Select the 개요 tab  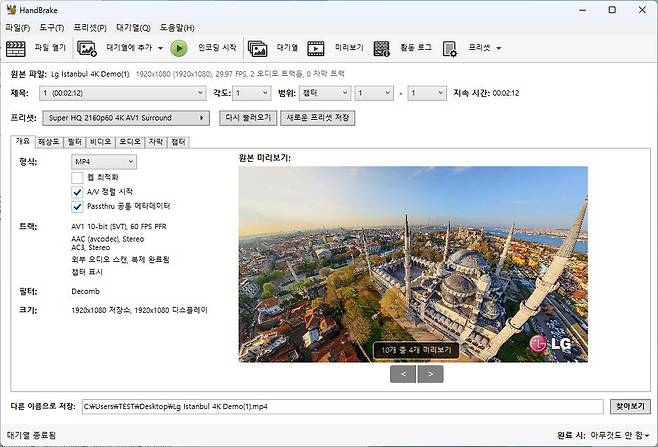click(23, 141)
